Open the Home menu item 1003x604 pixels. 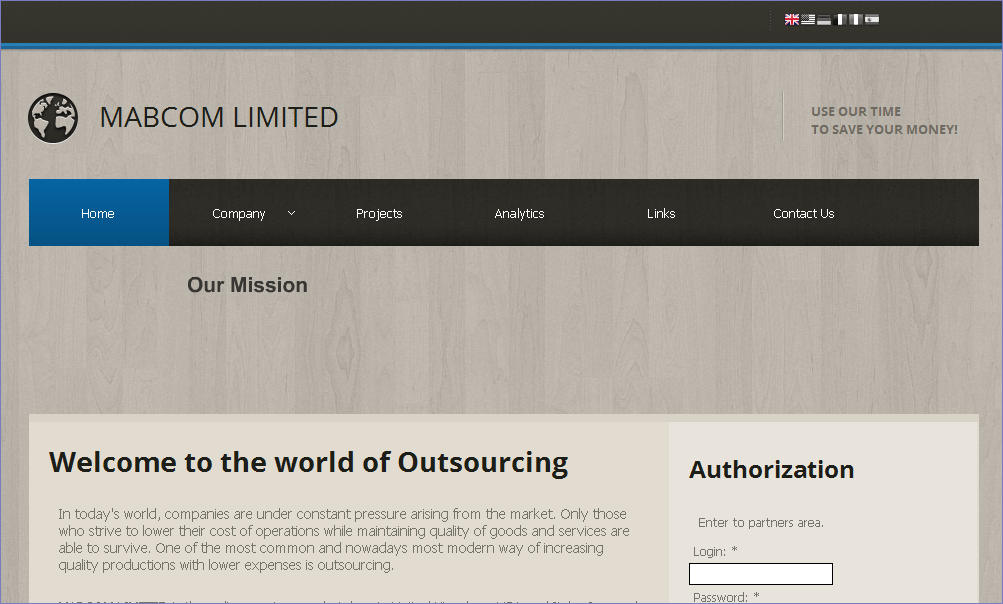pyautogui.click(x=99, y=213)
